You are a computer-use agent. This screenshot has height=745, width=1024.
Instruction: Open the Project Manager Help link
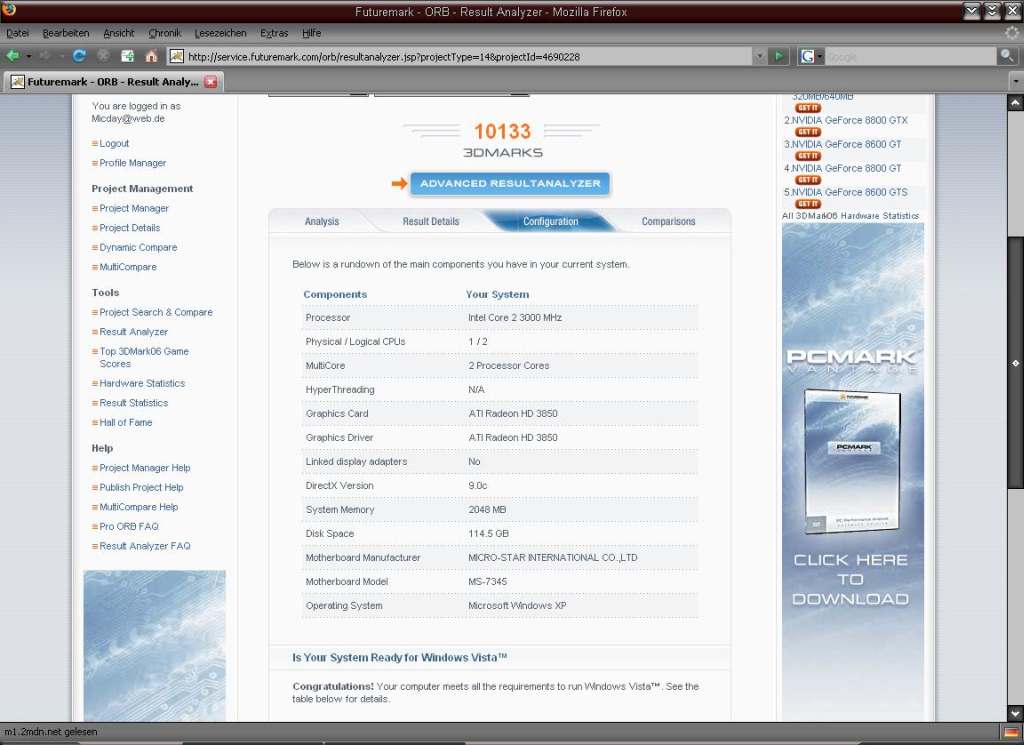coord(145,468)
